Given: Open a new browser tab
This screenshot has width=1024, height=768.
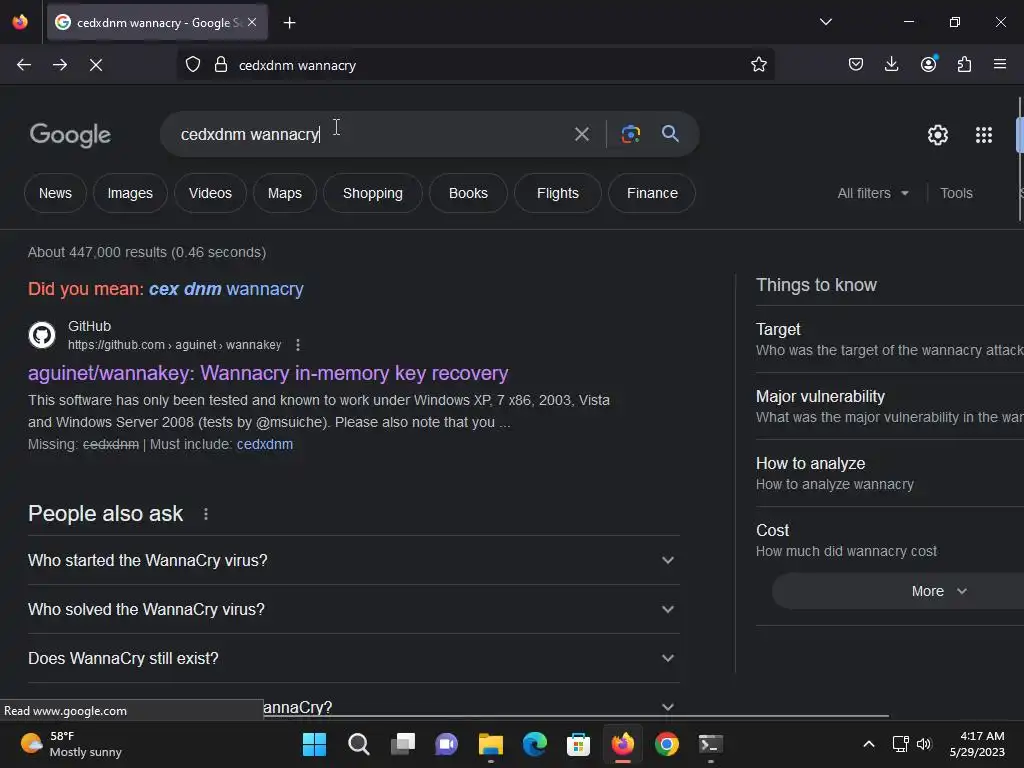Looking at the screenshot, I should coord(289,23).
